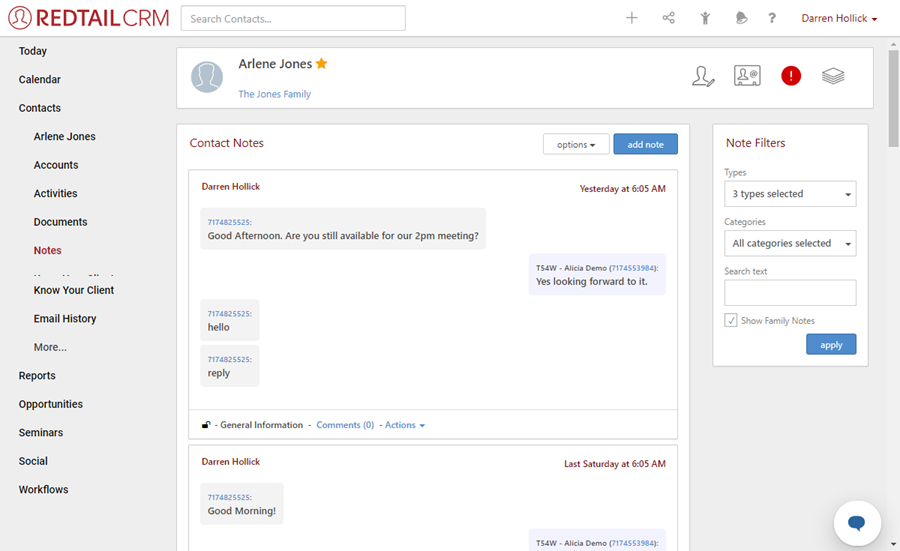Expand More... in sidebar
Screen dimensions: 900x551
coord(50,347)
